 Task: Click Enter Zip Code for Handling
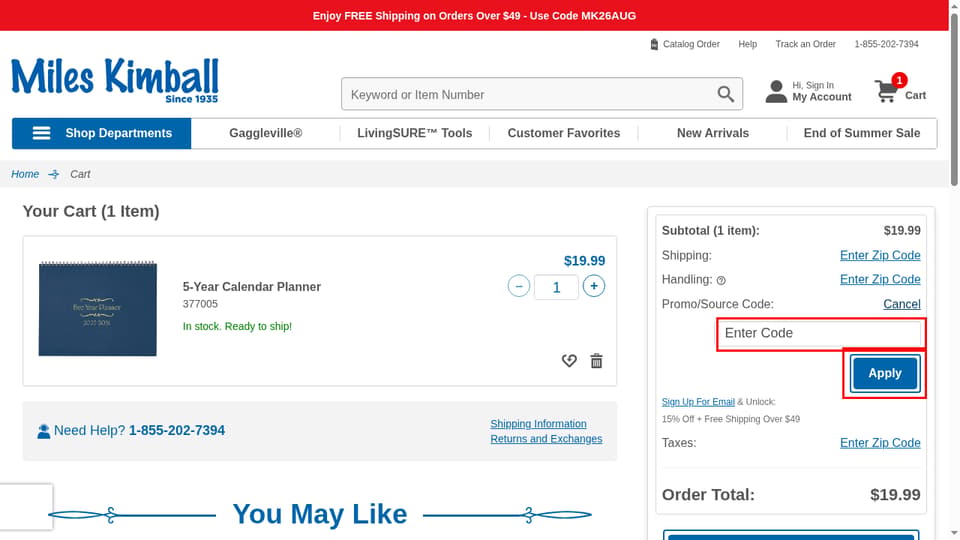point(880,280)
